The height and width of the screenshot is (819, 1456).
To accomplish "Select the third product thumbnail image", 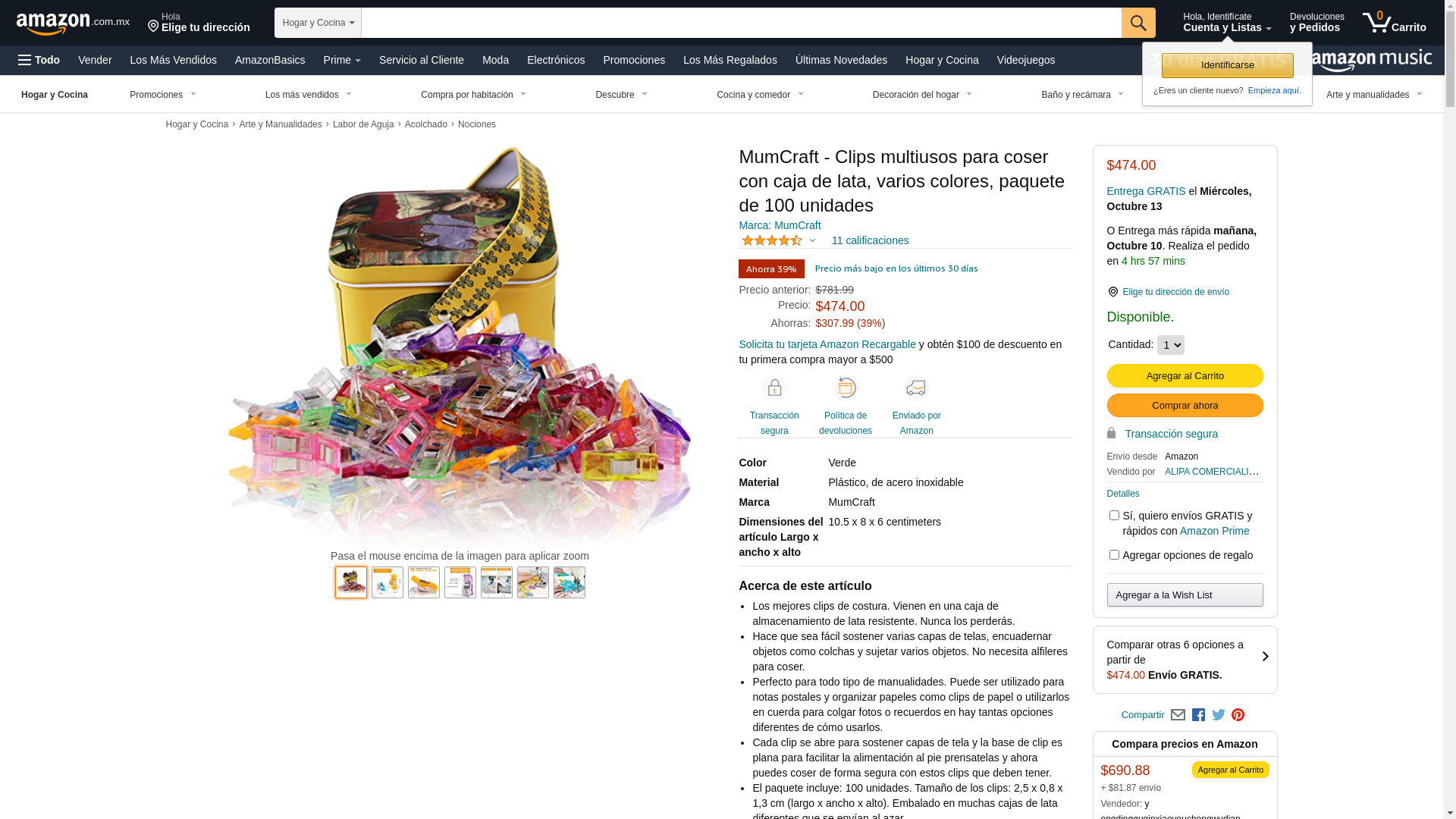I will pyautogui.click(x=424, y=582).
